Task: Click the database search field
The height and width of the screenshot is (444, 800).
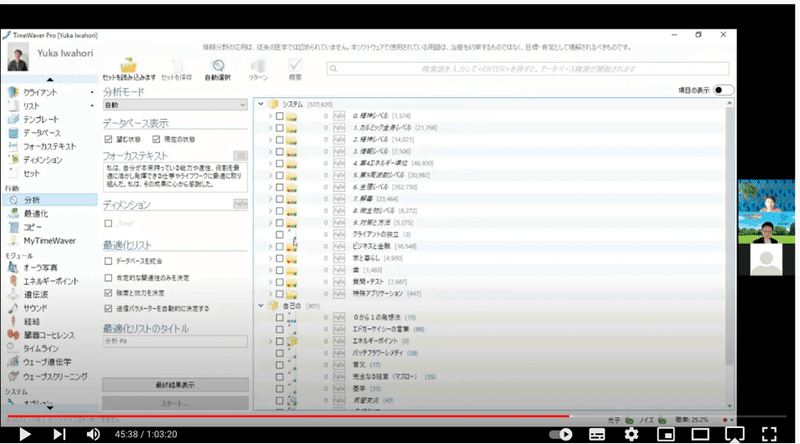Action: pos(528,69)
